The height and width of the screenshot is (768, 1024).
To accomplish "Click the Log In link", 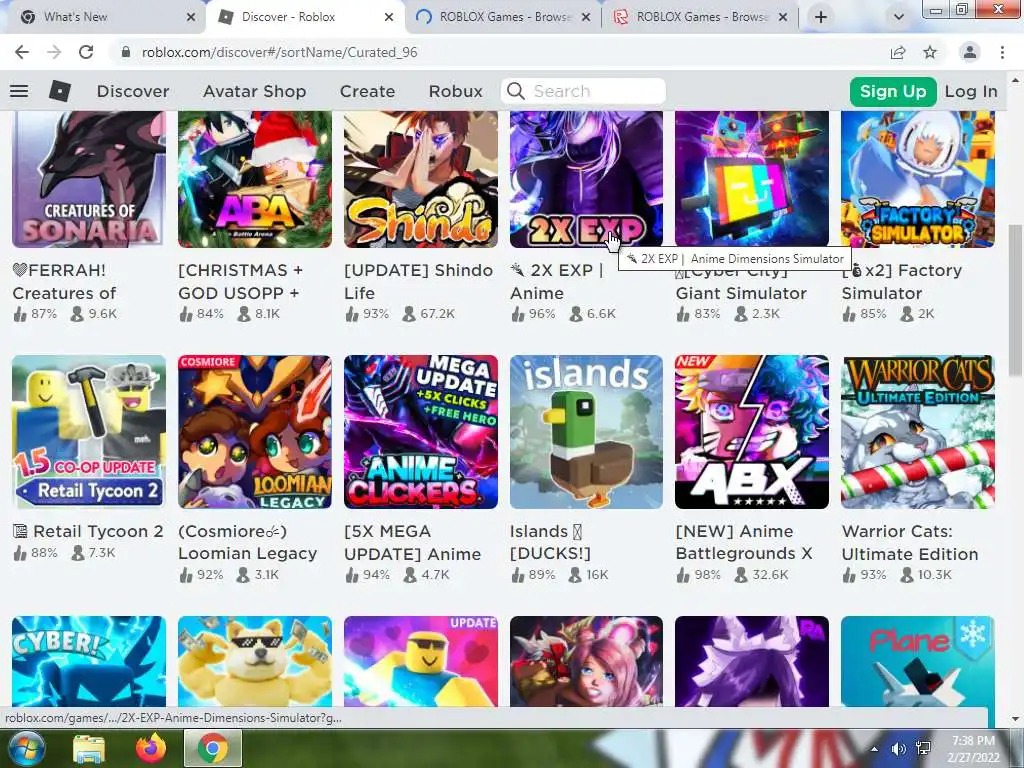I will [971, 91].
